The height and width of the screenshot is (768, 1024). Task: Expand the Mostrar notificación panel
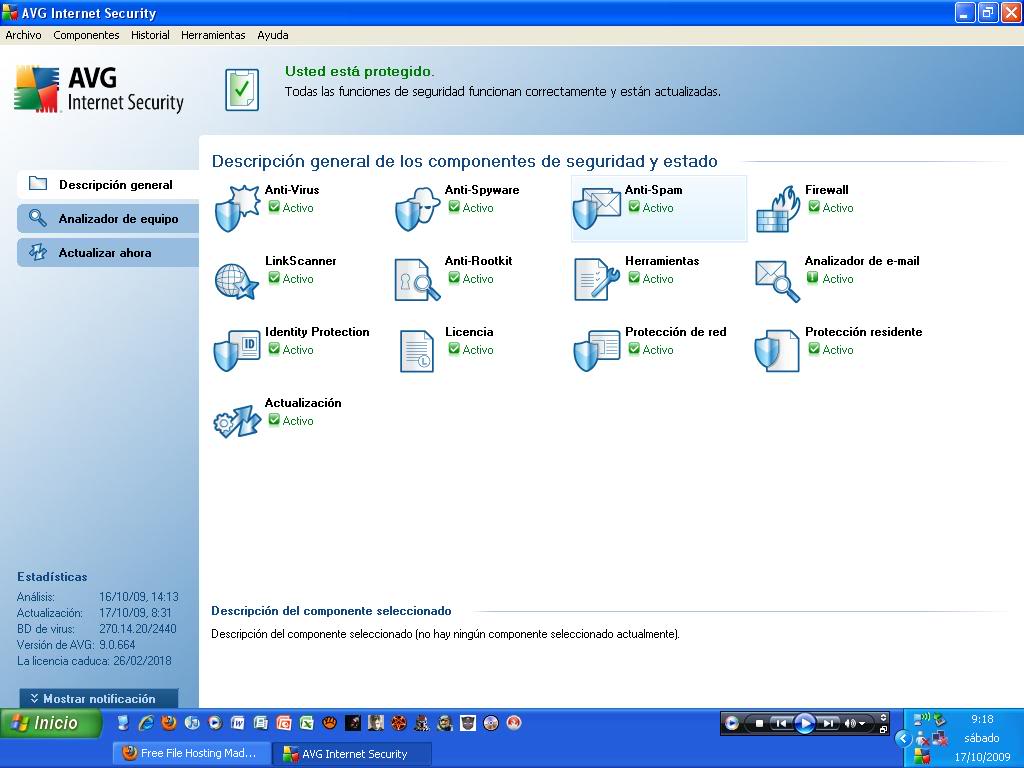[99, 698]
